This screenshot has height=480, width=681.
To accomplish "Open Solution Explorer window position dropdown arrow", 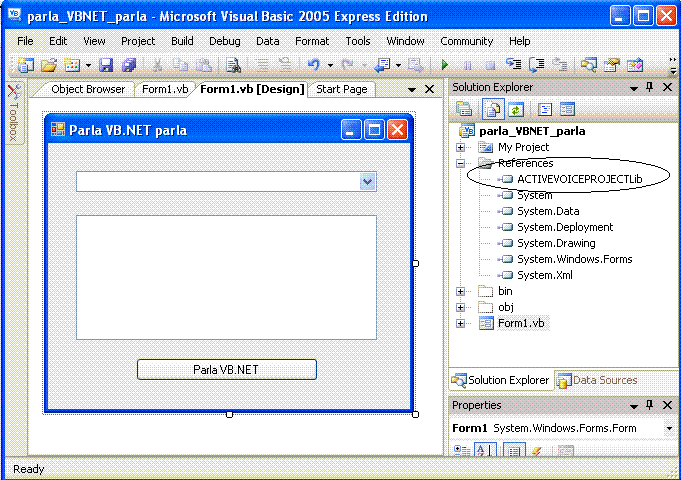I will (634, 88).
